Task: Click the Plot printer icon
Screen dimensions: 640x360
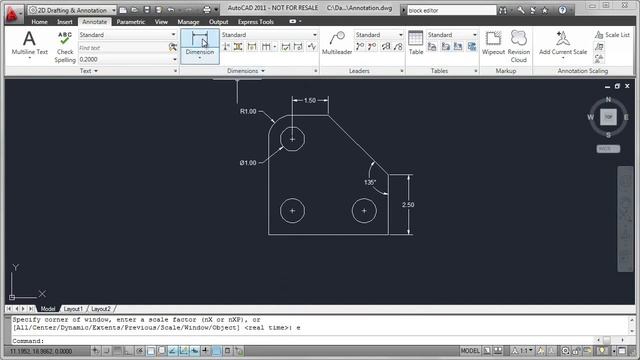Action: point(207,10)
